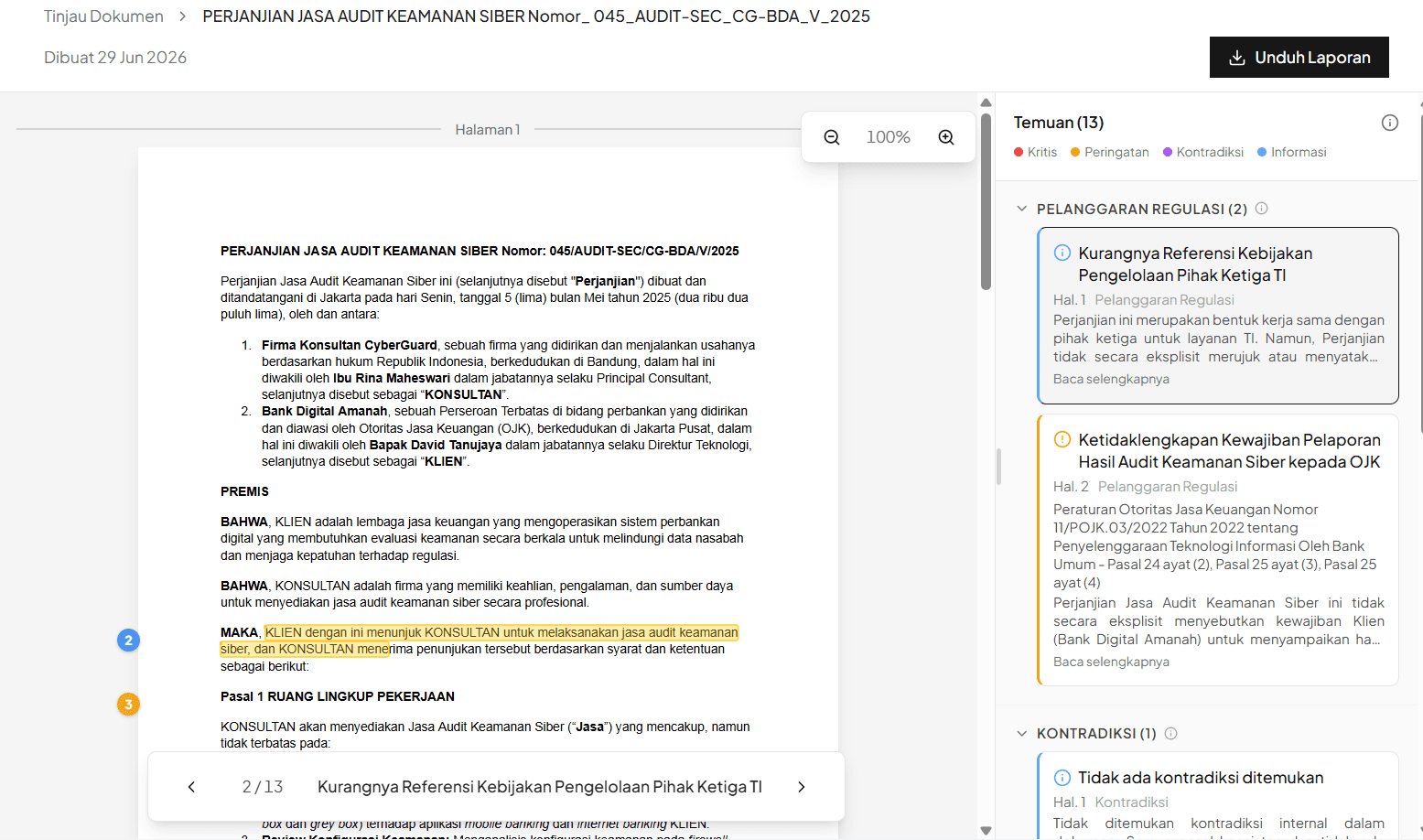Screen dimensions: 1423x840
Task: Click the document viewer vertical scrollbar
Action: (986, 201)
